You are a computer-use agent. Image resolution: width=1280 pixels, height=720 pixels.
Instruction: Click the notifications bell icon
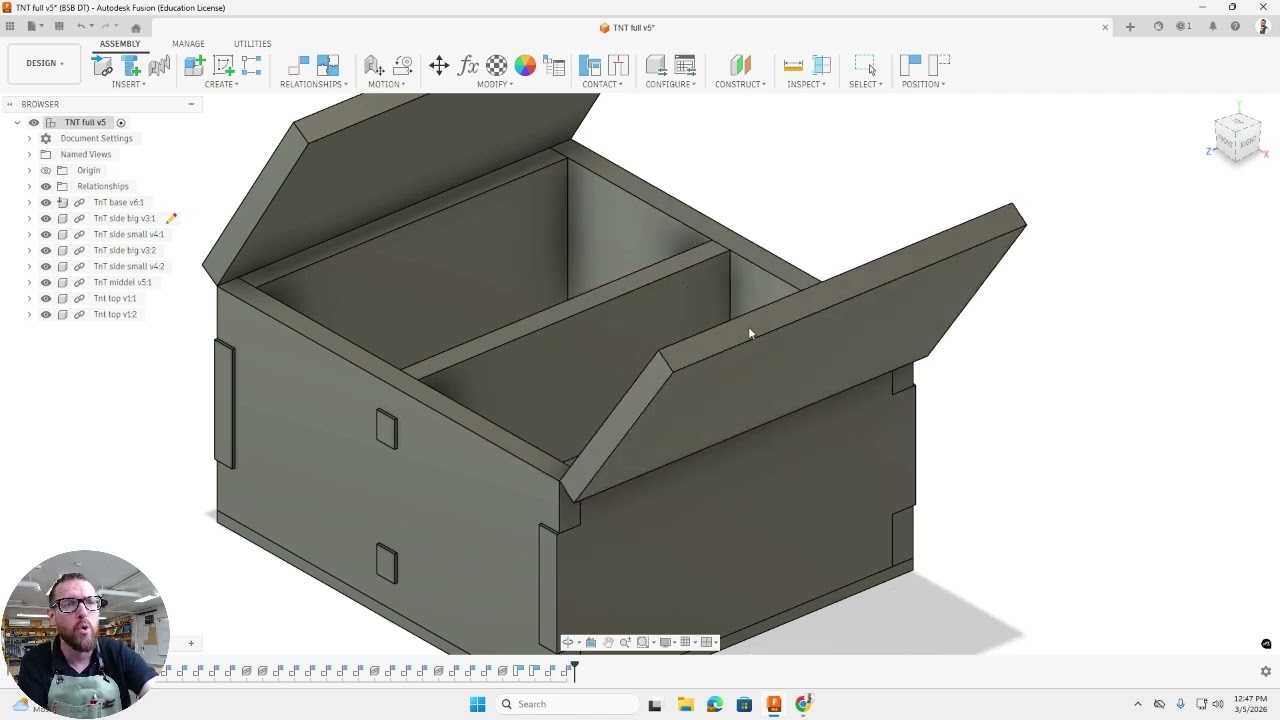click(x=1212, y=27)
